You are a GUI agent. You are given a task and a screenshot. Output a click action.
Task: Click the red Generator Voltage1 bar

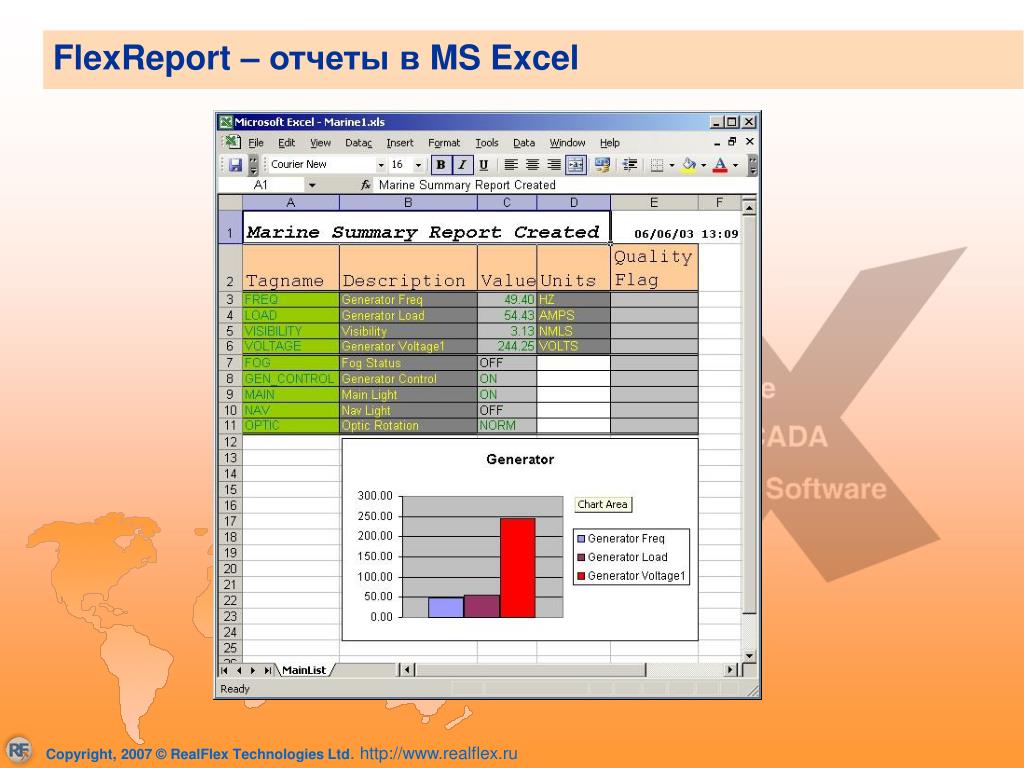point(518,568)
